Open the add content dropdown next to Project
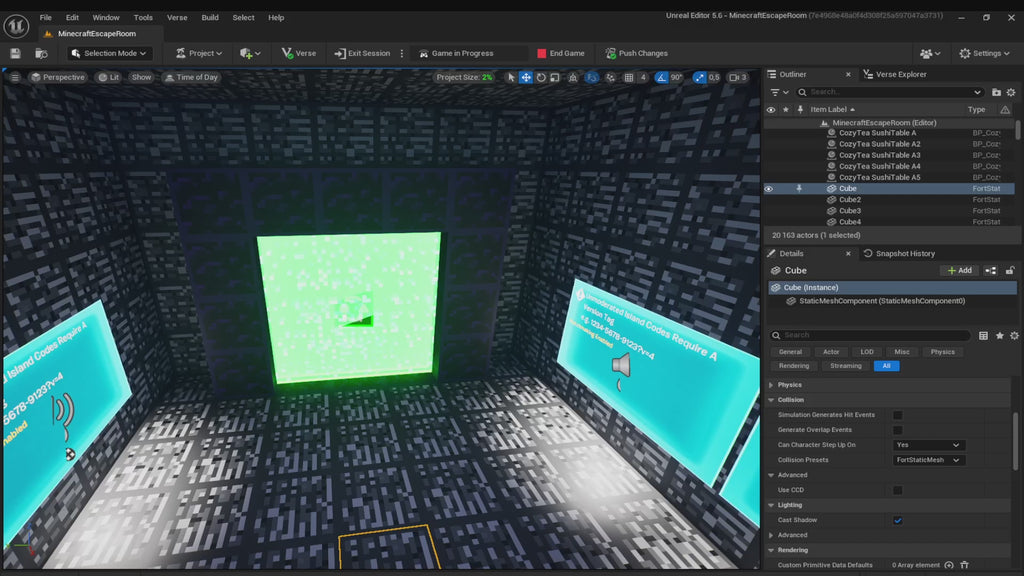This screenshot has width=1024, height=576. click(x=250, y=54)
